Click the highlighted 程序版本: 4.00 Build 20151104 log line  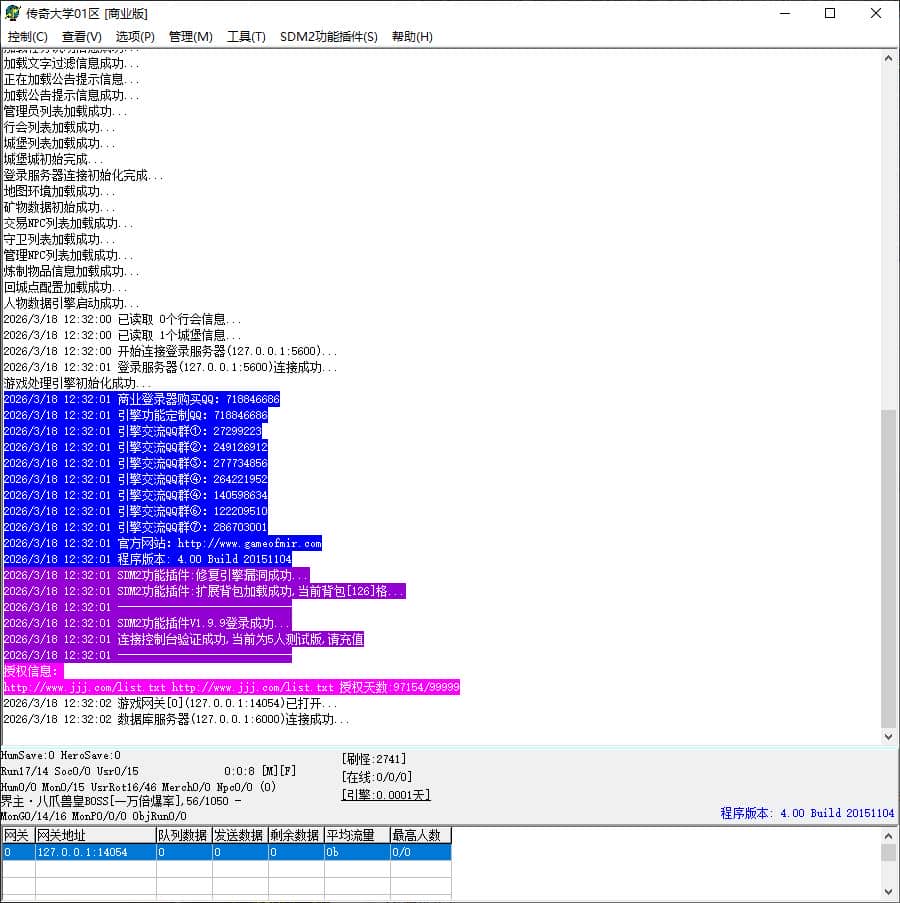147,559
